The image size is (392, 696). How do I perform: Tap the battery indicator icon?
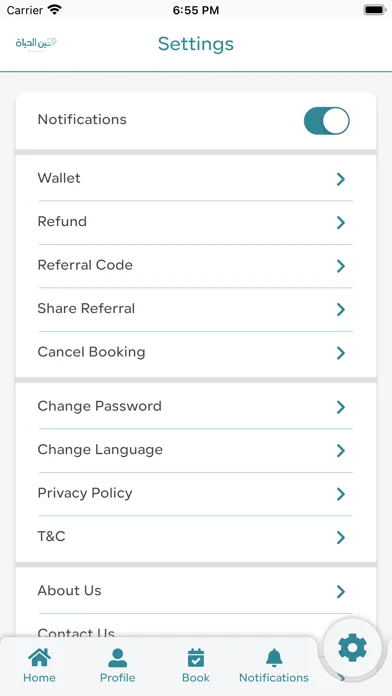click(375, 10)
